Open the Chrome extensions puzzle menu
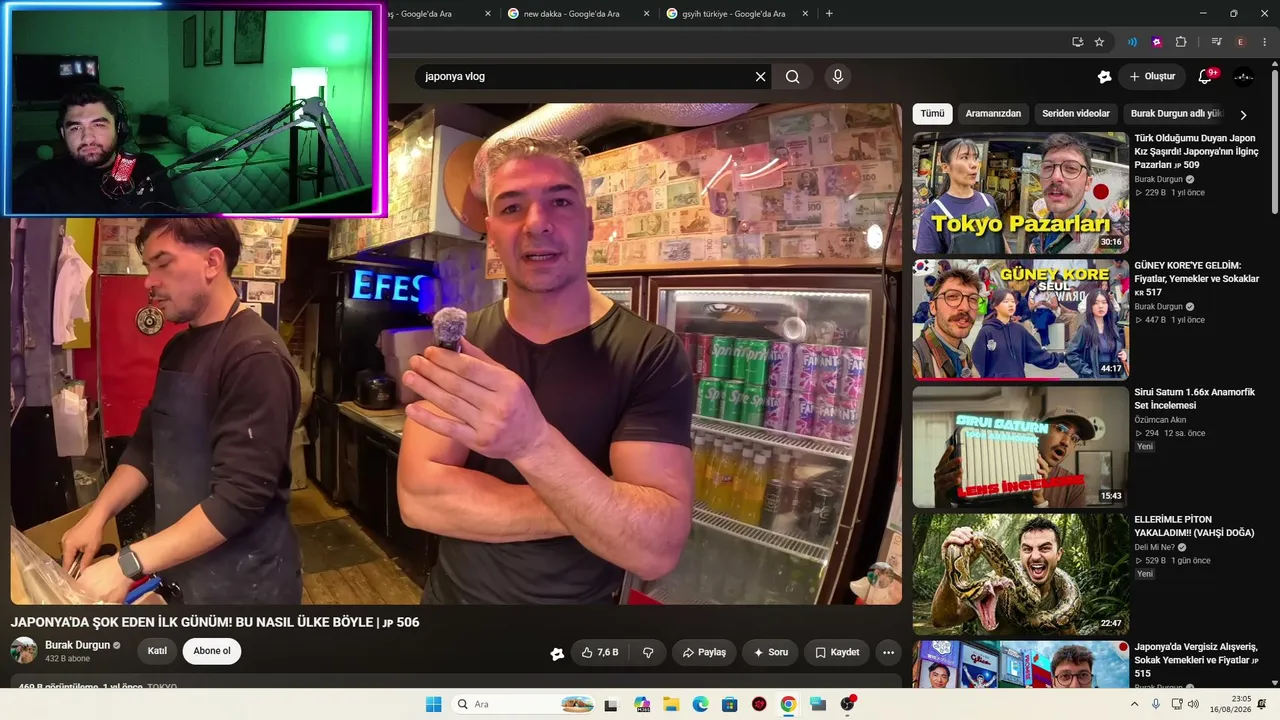1280x720 pixels. click(1181, 42)
